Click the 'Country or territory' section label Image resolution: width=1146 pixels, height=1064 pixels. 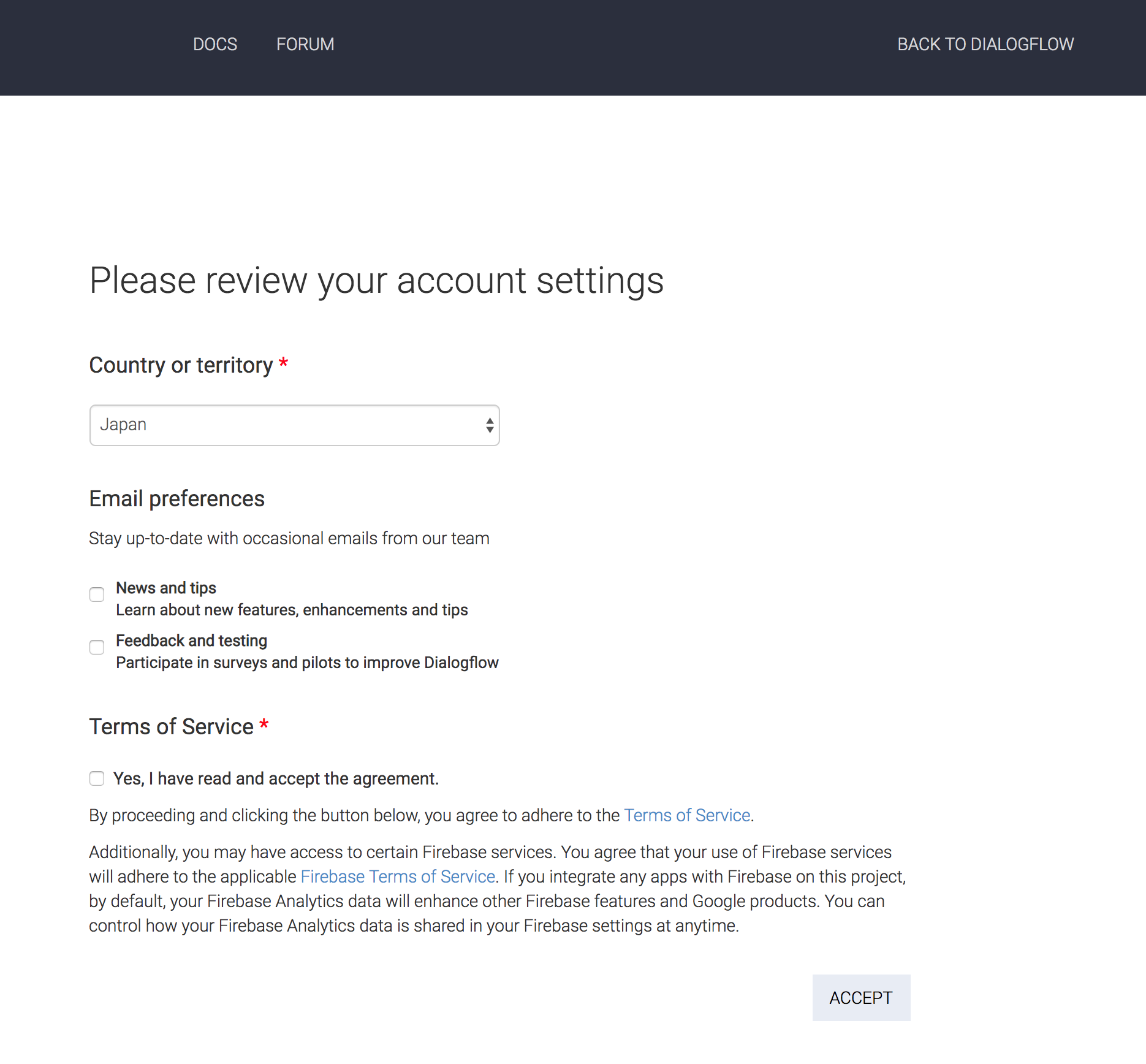click(x=181, y=365)
